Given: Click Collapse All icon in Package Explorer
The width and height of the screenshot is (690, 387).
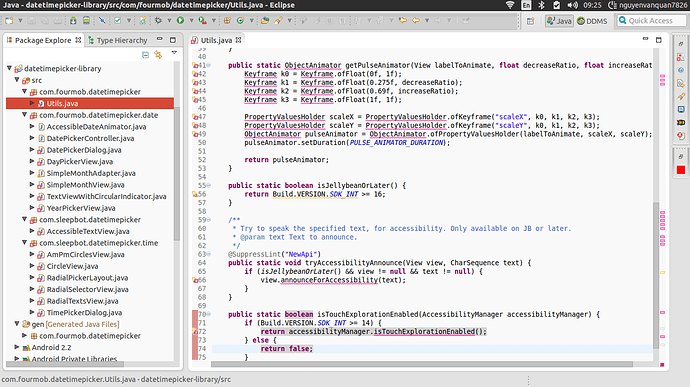Looking at the screenshot, I should (x=145, y=55).
